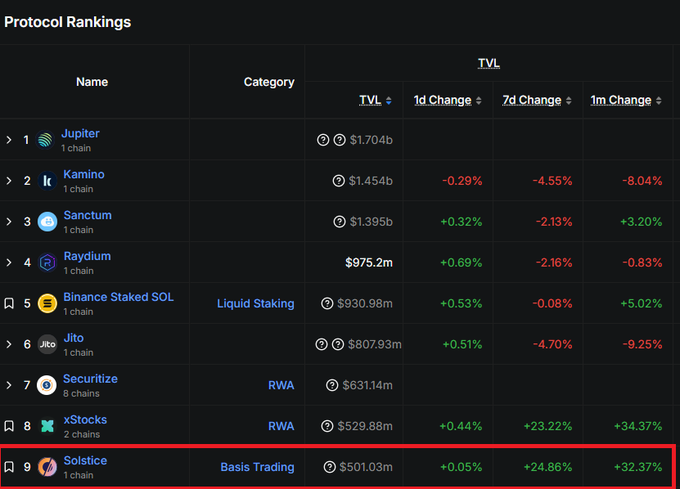The height and width of the screenshot is (489, 680).
Task: Click the -9.25% value for Jito
Action: [642, 344]
